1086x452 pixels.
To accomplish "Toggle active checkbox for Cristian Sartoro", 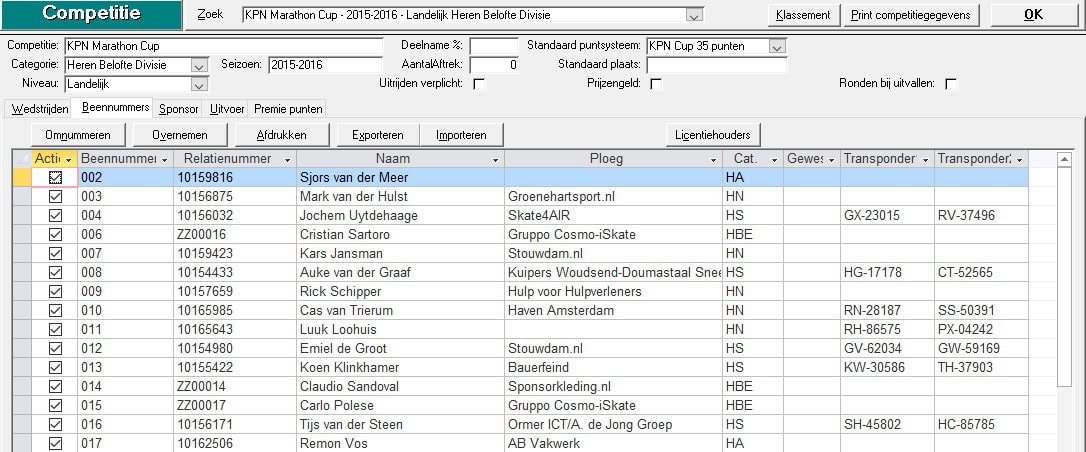I will [x=55, y=235].
